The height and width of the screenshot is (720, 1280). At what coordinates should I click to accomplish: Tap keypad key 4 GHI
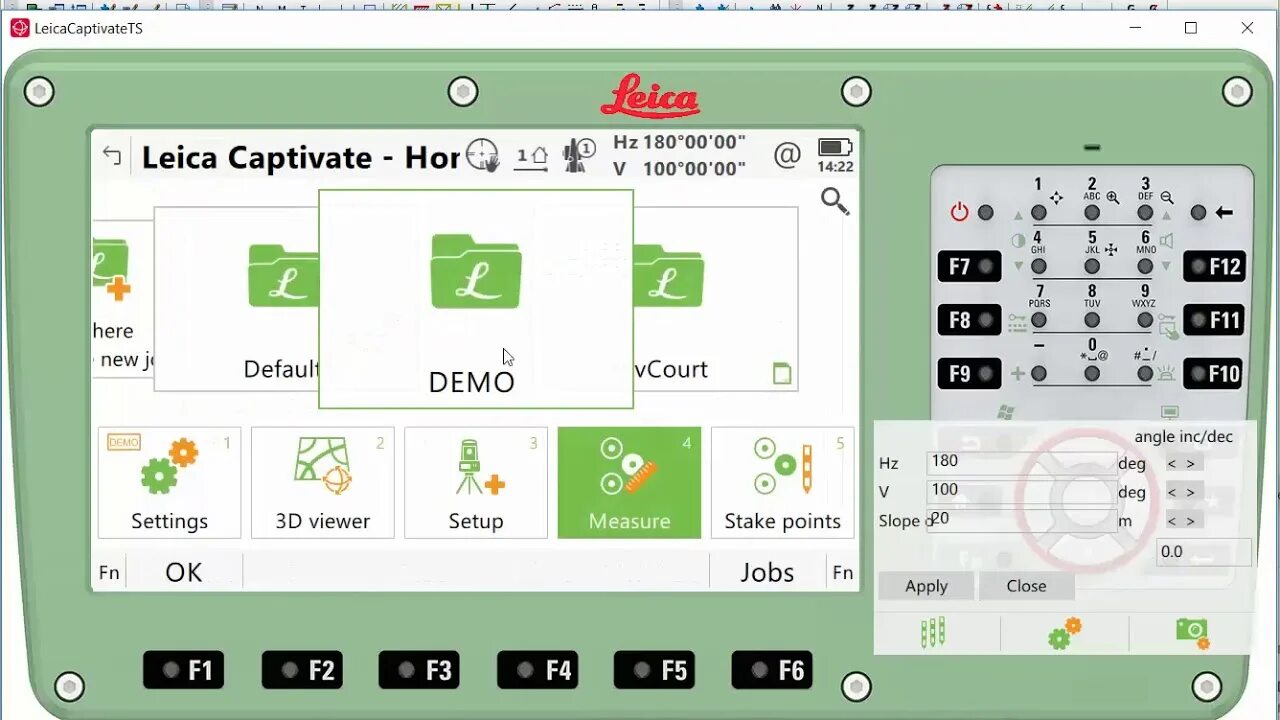[x=1039, y=266]
